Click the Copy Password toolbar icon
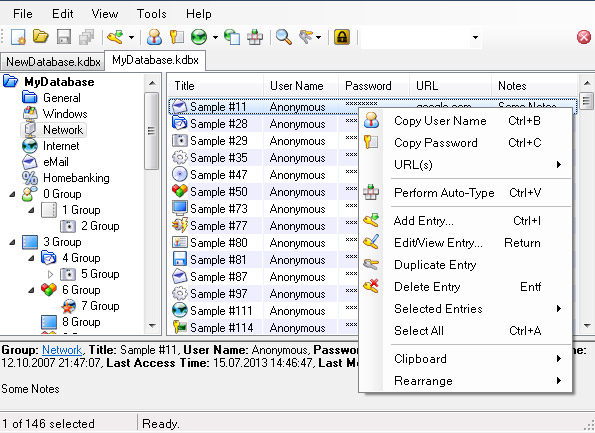Image resolution: width=595 pixels, height=433 pixels. (x=177, y=37)
